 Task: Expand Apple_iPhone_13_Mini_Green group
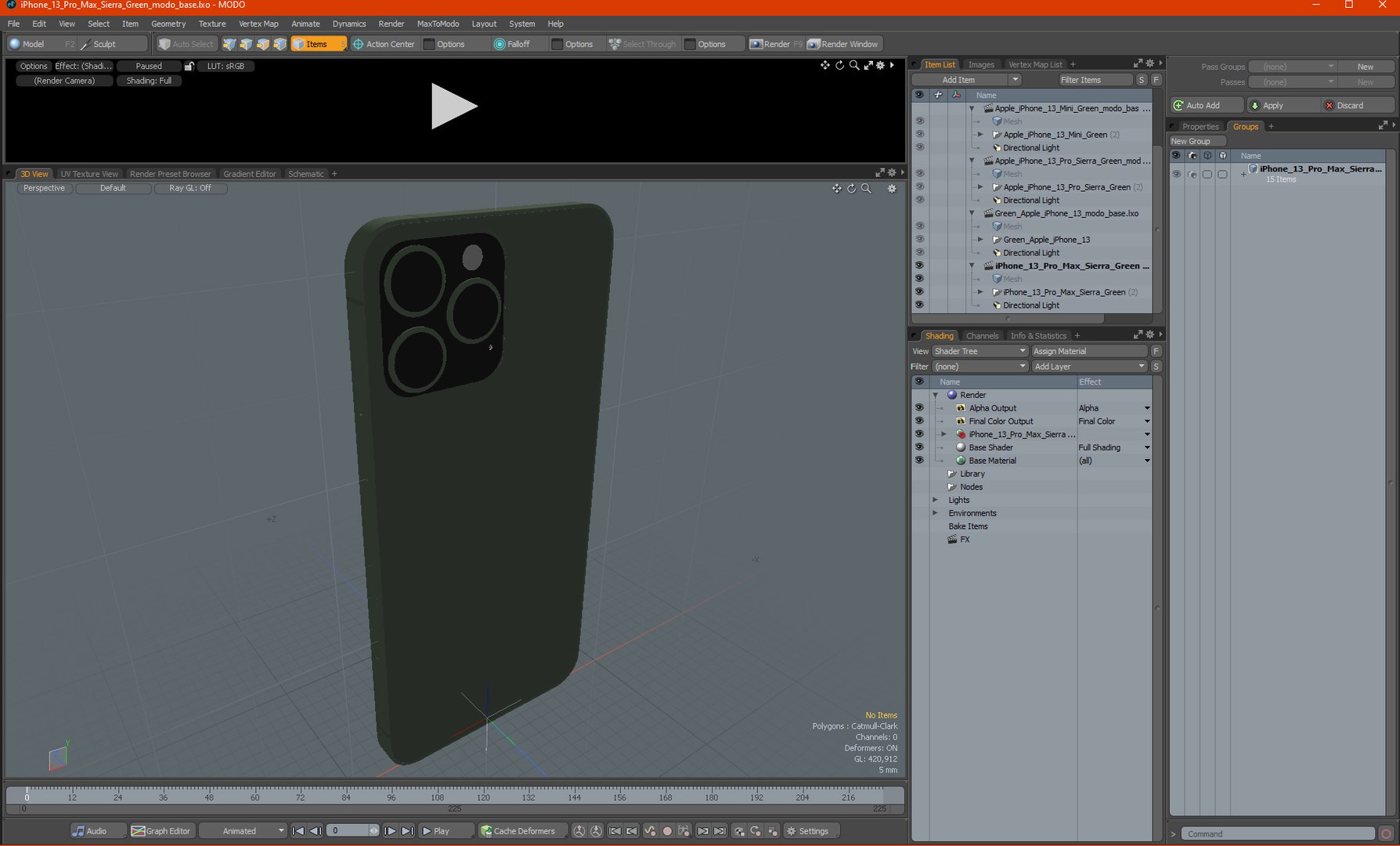980,135
